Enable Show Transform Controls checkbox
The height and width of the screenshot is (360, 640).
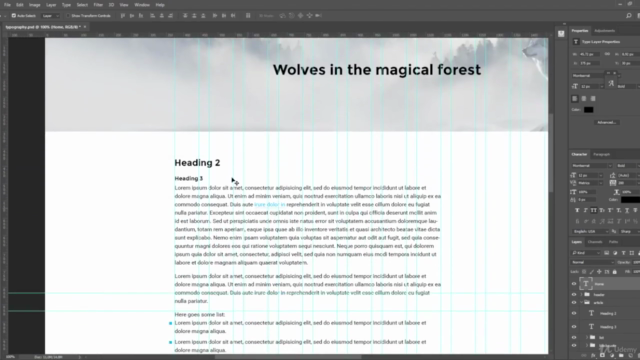(x=68, y=16)
